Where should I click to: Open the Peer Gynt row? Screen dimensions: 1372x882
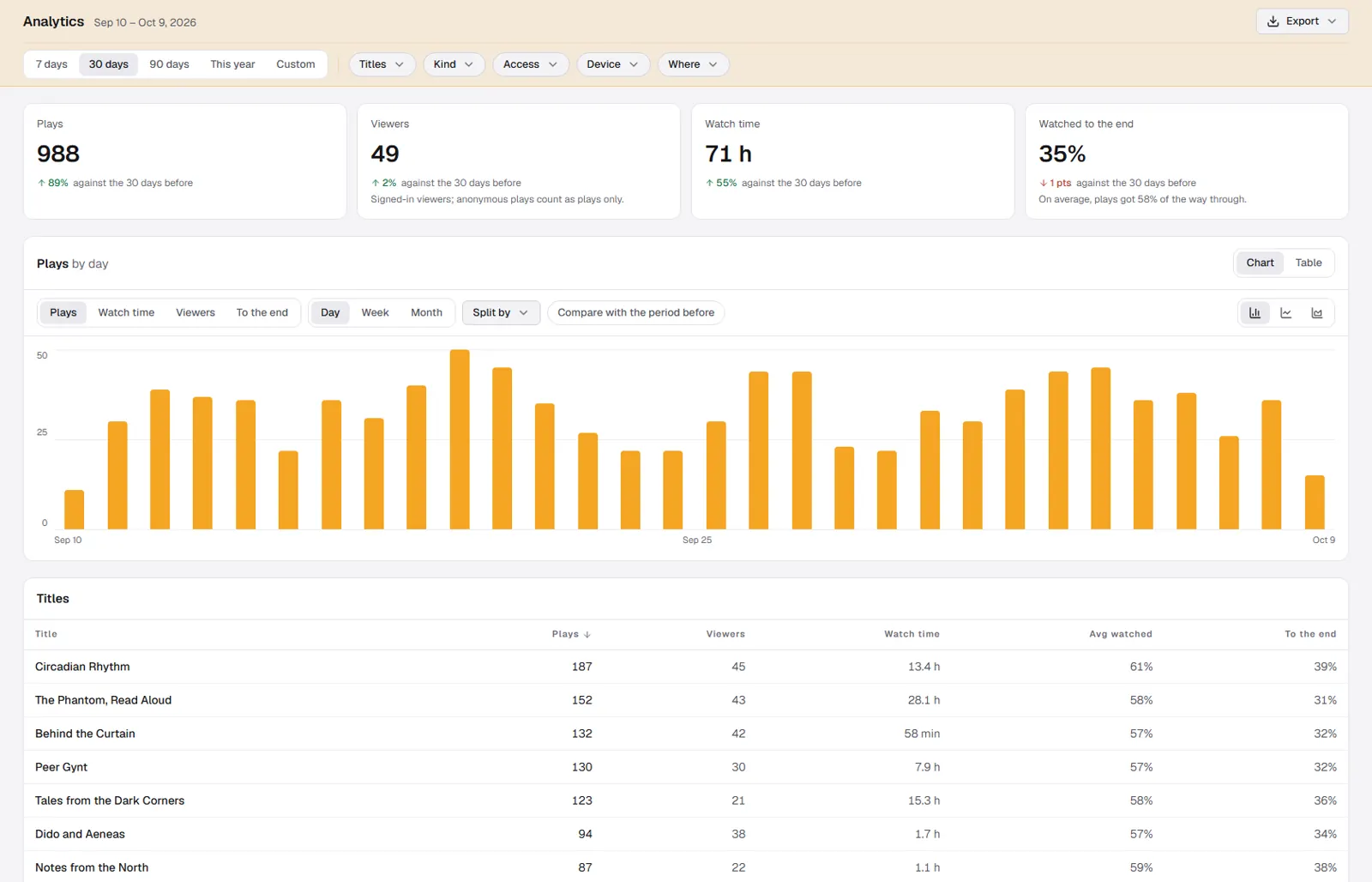coord(686,767)
